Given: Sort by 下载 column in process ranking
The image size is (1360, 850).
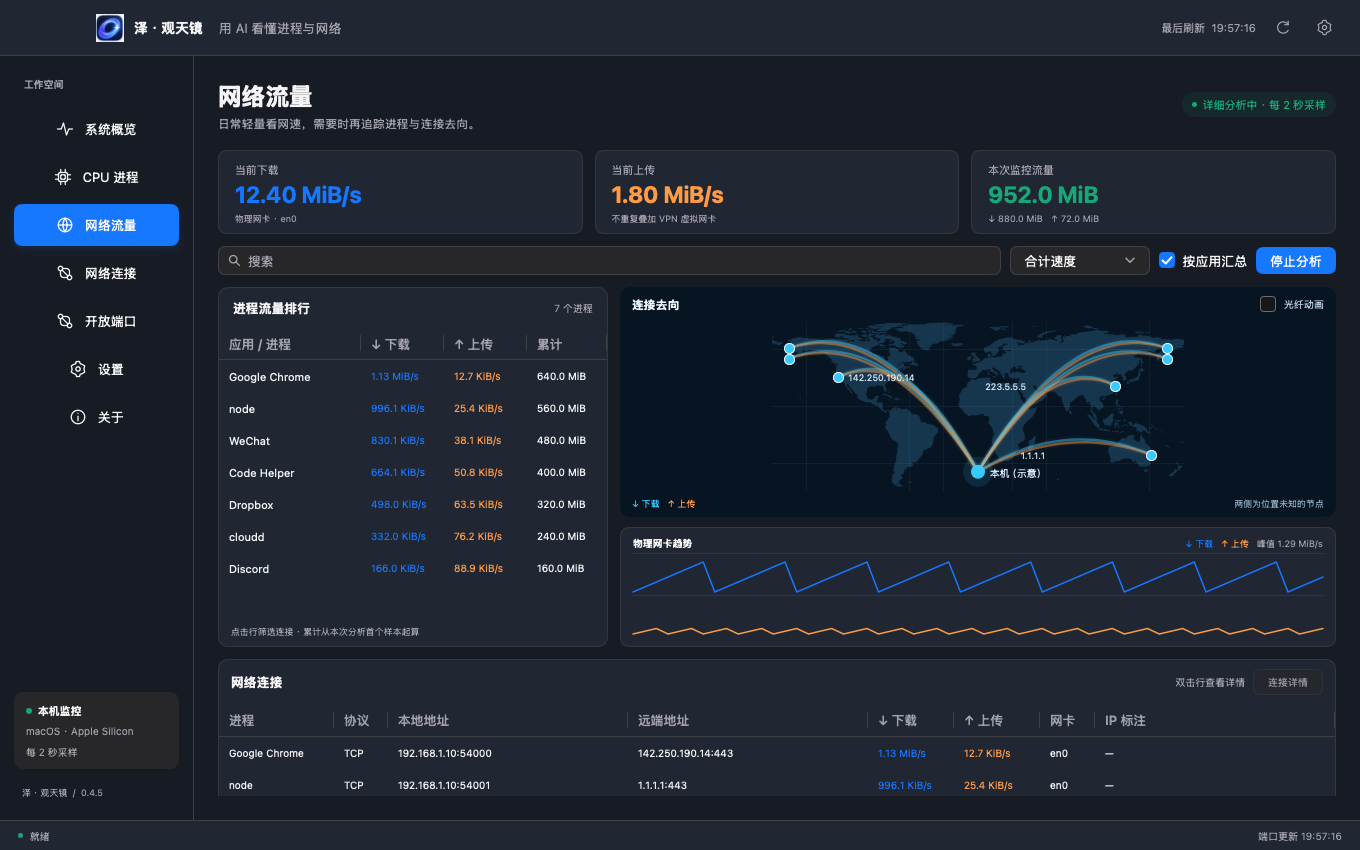Looking at the screenshot, I should [x=390, y=344].
